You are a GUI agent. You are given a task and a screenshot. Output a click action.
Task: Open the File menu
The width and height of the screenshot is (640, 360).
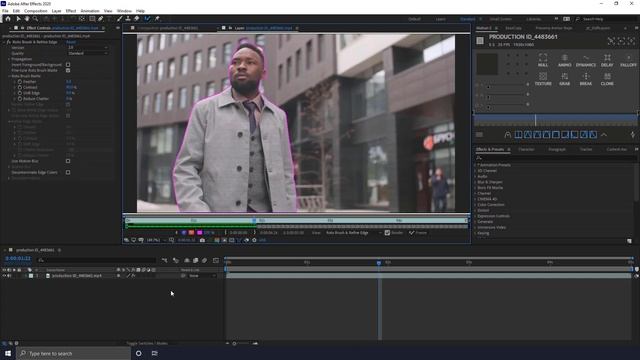point(5,11)
